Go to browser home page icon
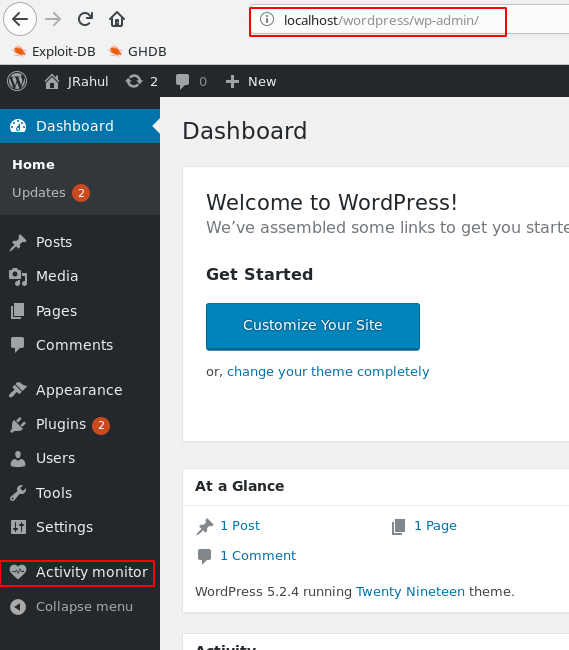The width and height of the screenshot is (569, 650). pyautogui.click(x=117, y=19)
